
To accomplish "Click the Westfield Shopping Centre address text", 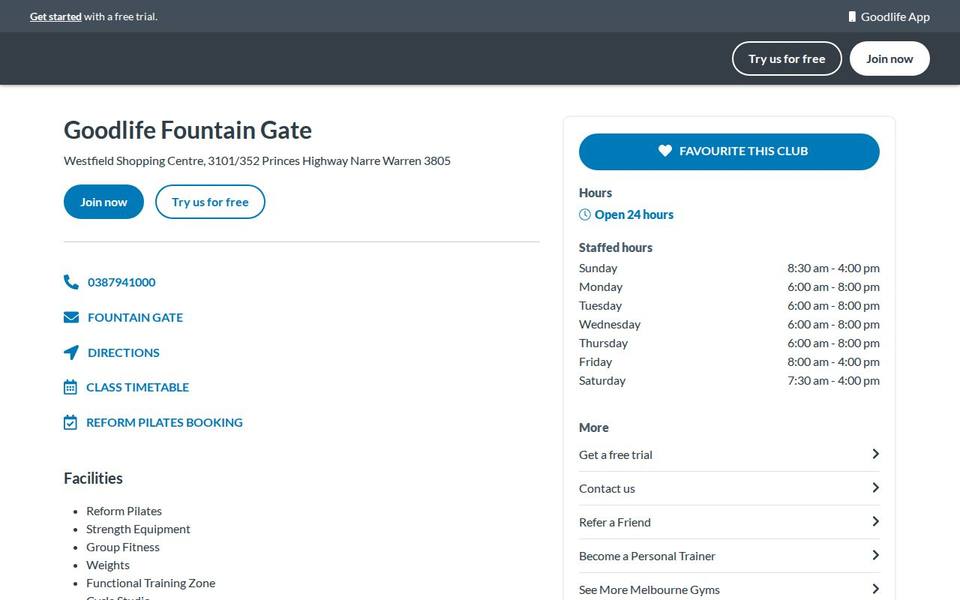I will click(x=257, y=160).
